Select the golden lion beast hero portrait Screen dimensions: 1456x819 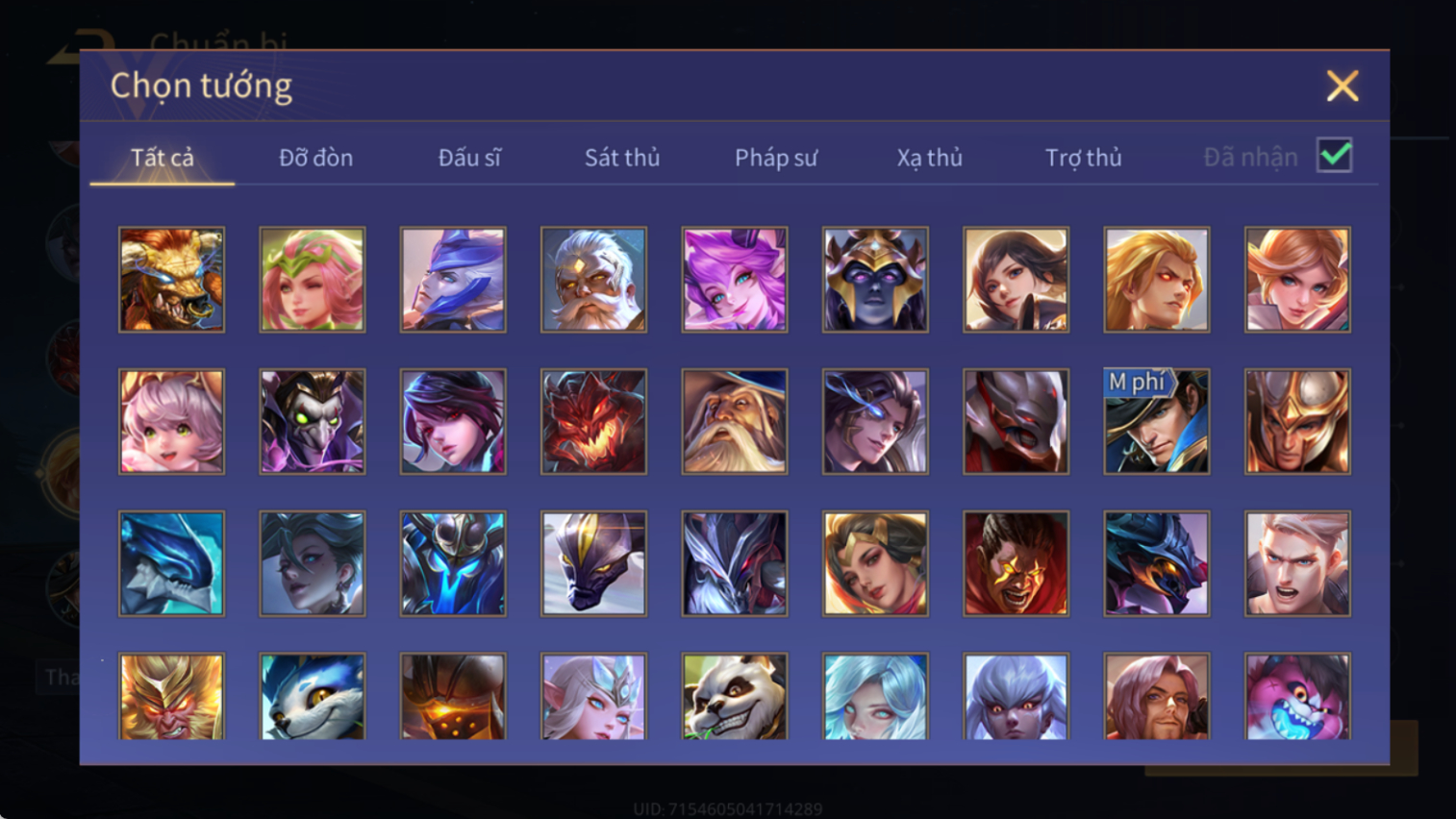point(171,280)
